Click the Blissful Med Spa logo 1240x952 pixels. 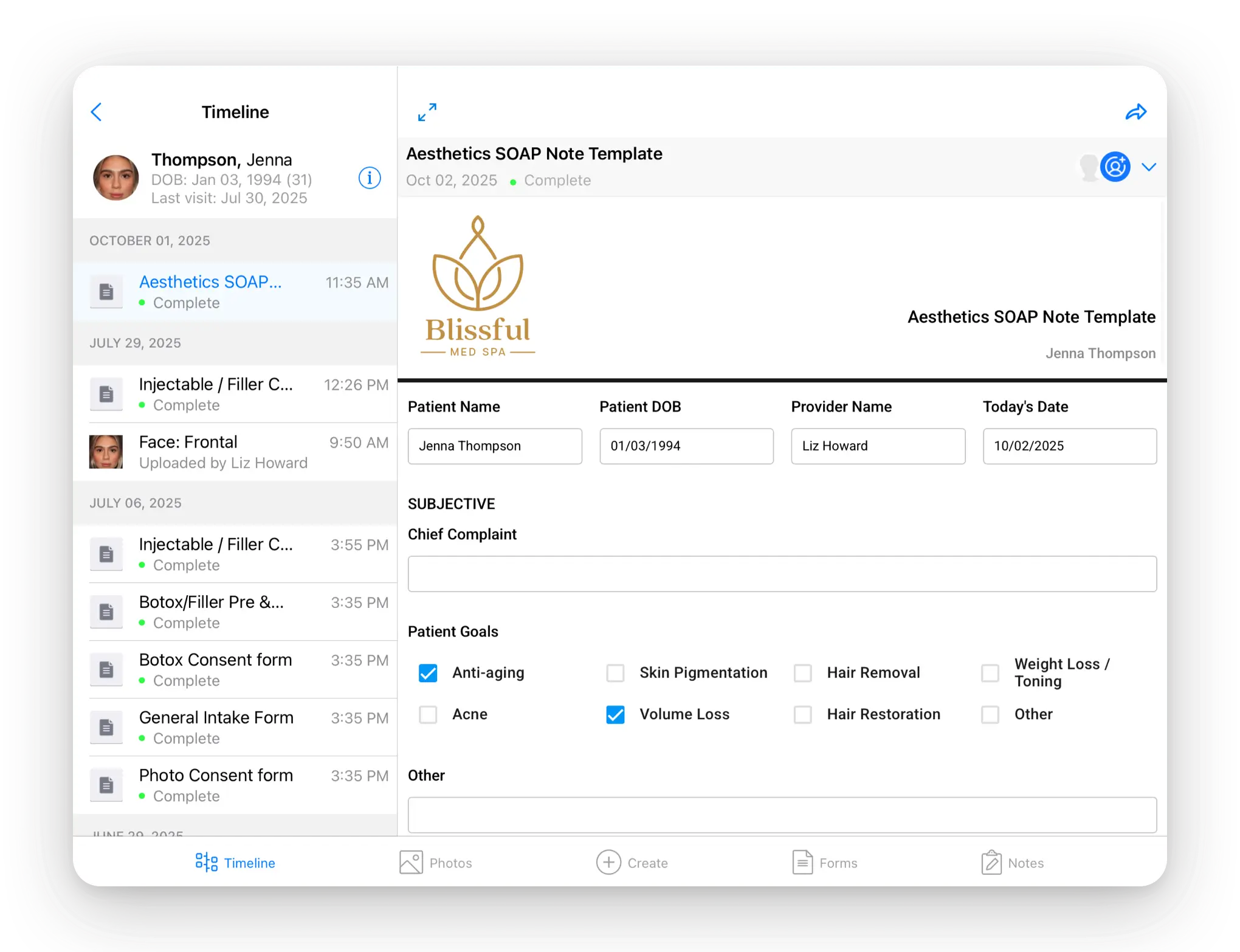(x=478, y=286)
